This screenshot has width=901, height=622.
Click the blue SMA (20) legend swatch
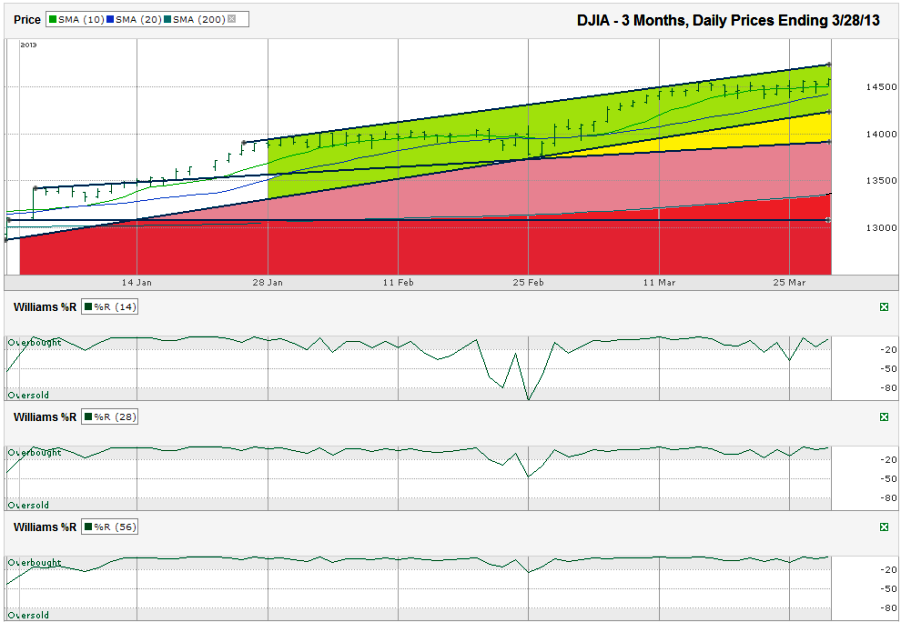pyautogui.click(x=110, y=20)
